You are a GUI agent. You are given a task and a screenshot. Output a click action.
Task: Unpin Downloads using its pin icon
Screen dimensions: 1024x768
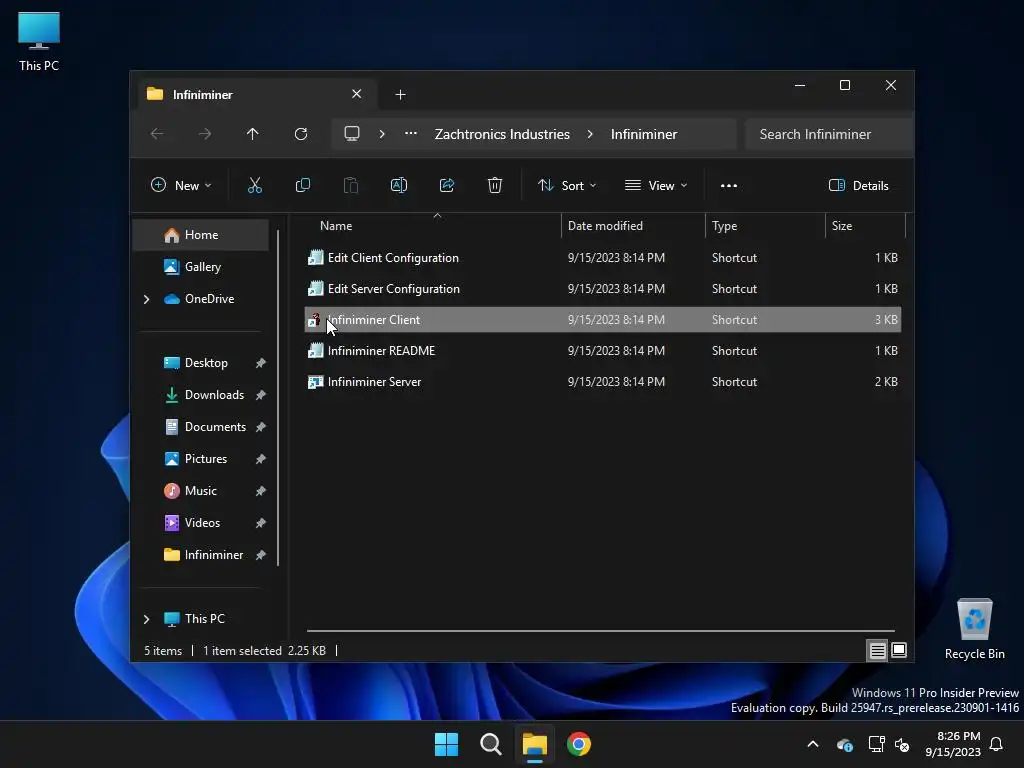coord(261,394)
